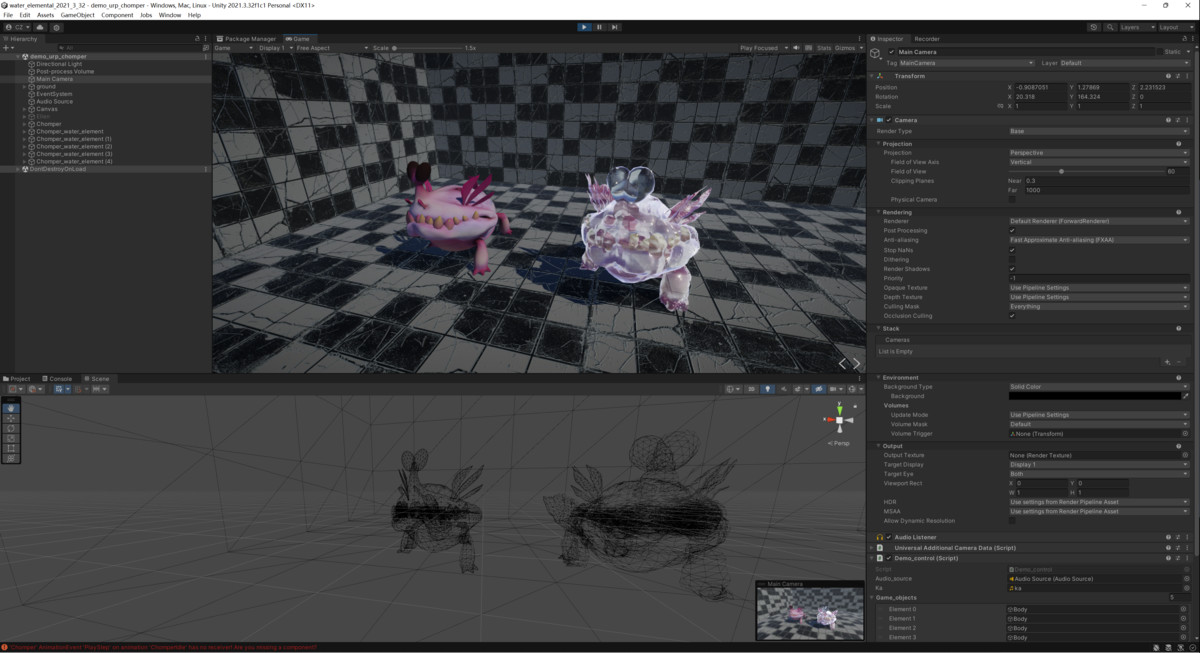Screen dimensions: 1200x653
Task: Select Audio Source in the Hierarchy
Action: click(x=54, y=101)
